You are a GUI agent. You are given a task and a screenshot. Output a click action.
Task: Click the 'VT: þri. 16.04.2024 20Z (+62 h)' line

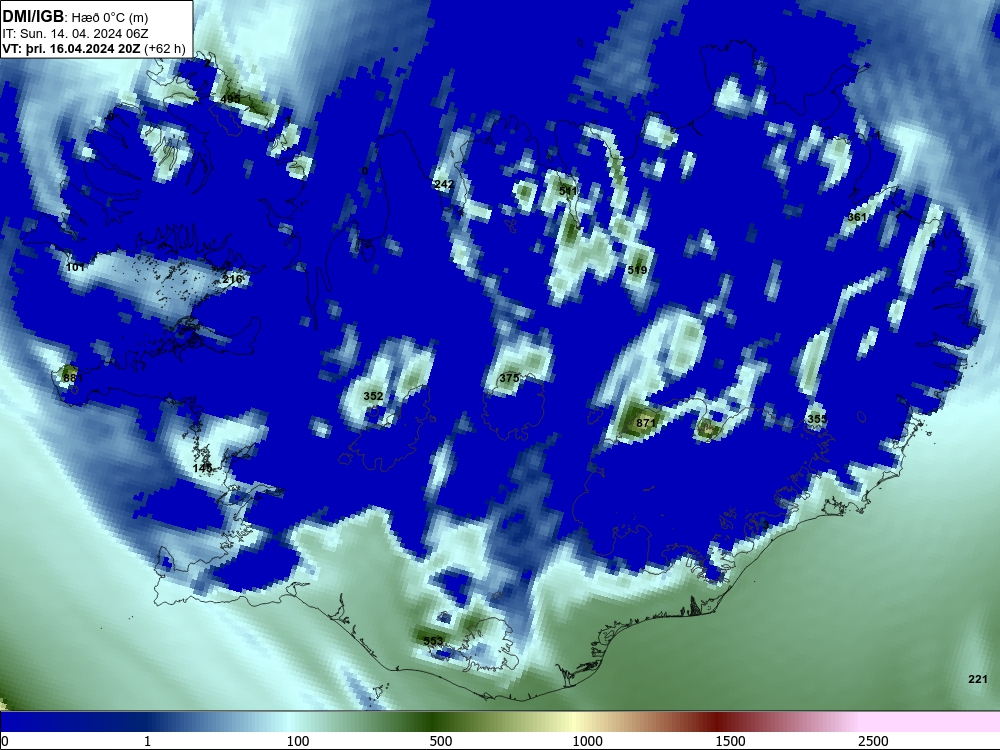(x=94, y=49)
